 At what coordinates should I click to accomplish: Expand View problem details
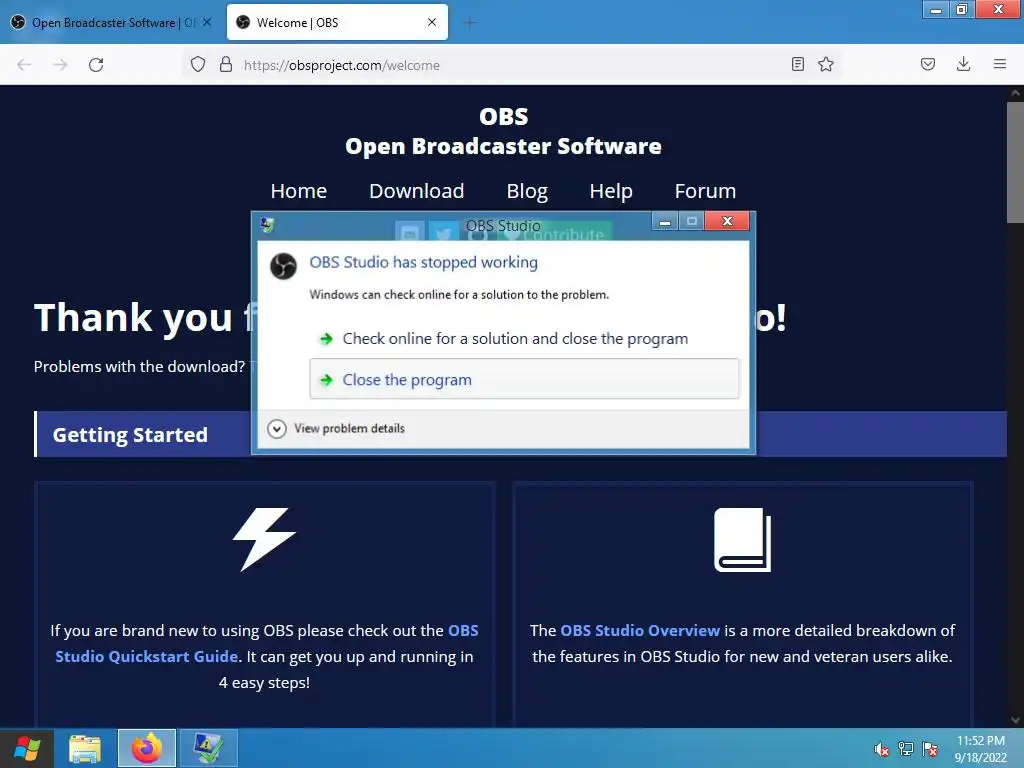point(336,428)
